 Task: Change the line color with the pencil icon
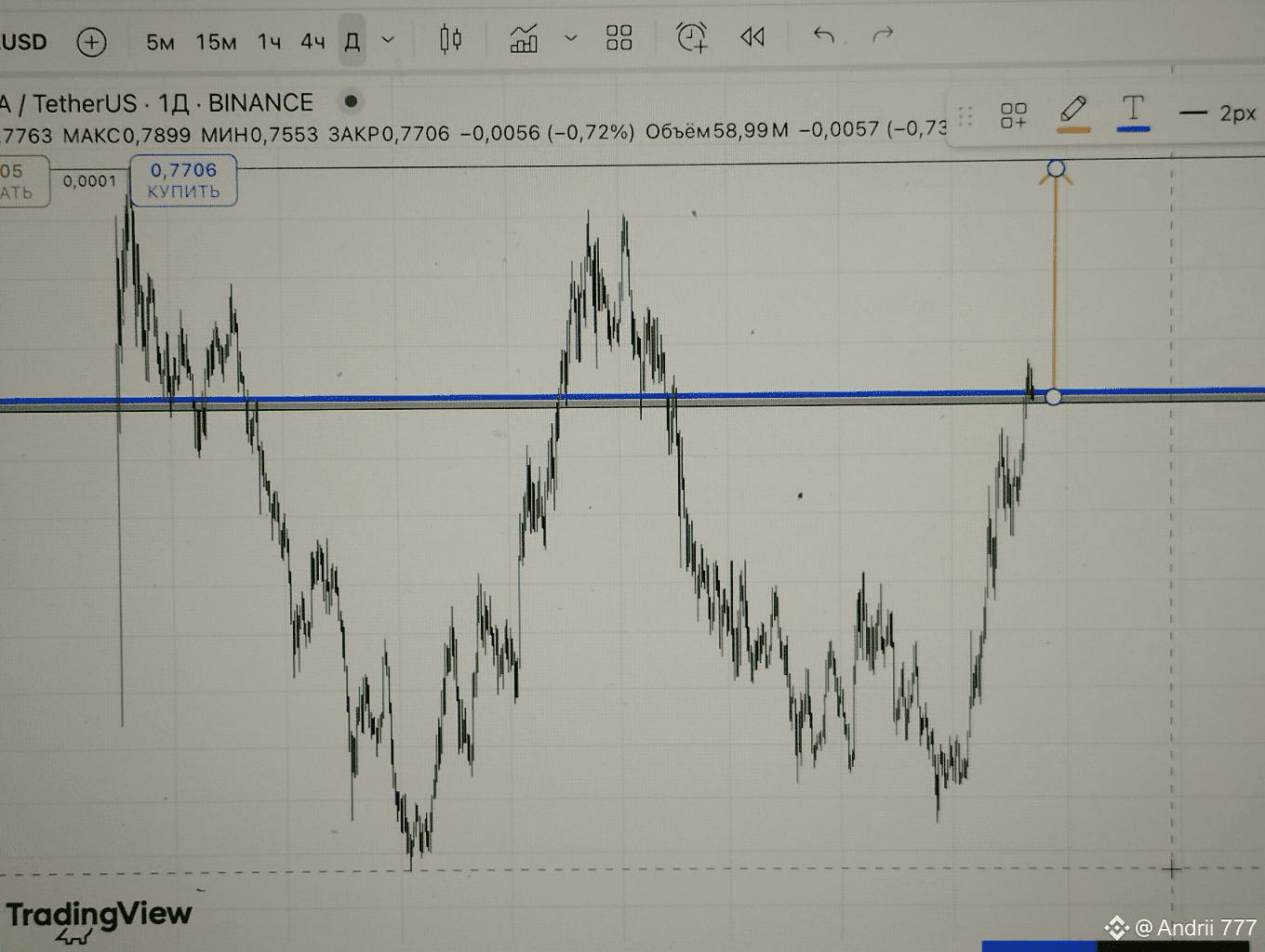pos(1073,112)
